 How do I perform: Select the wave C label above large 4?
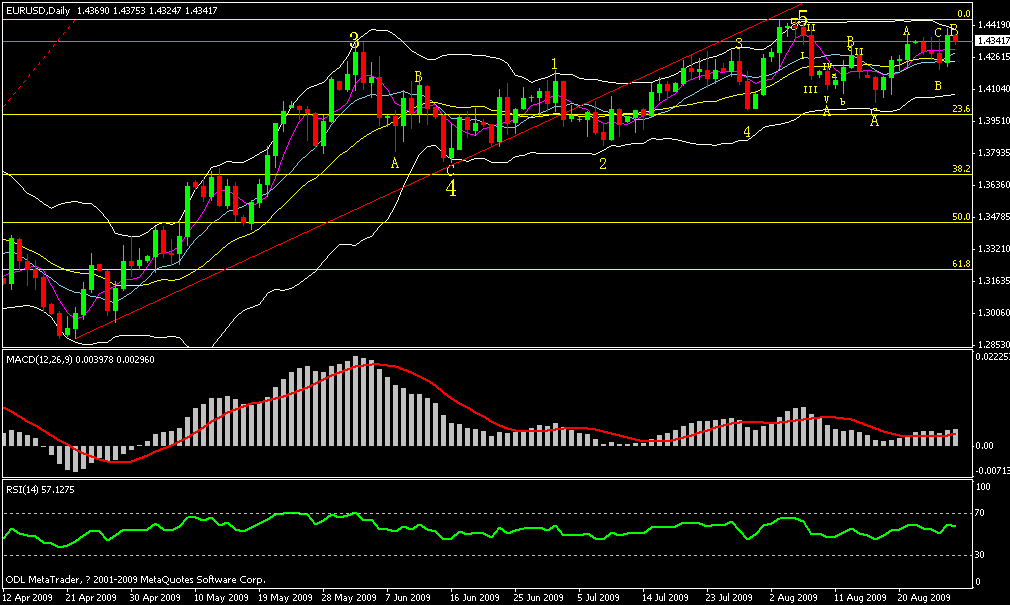[x=450, y=170]
